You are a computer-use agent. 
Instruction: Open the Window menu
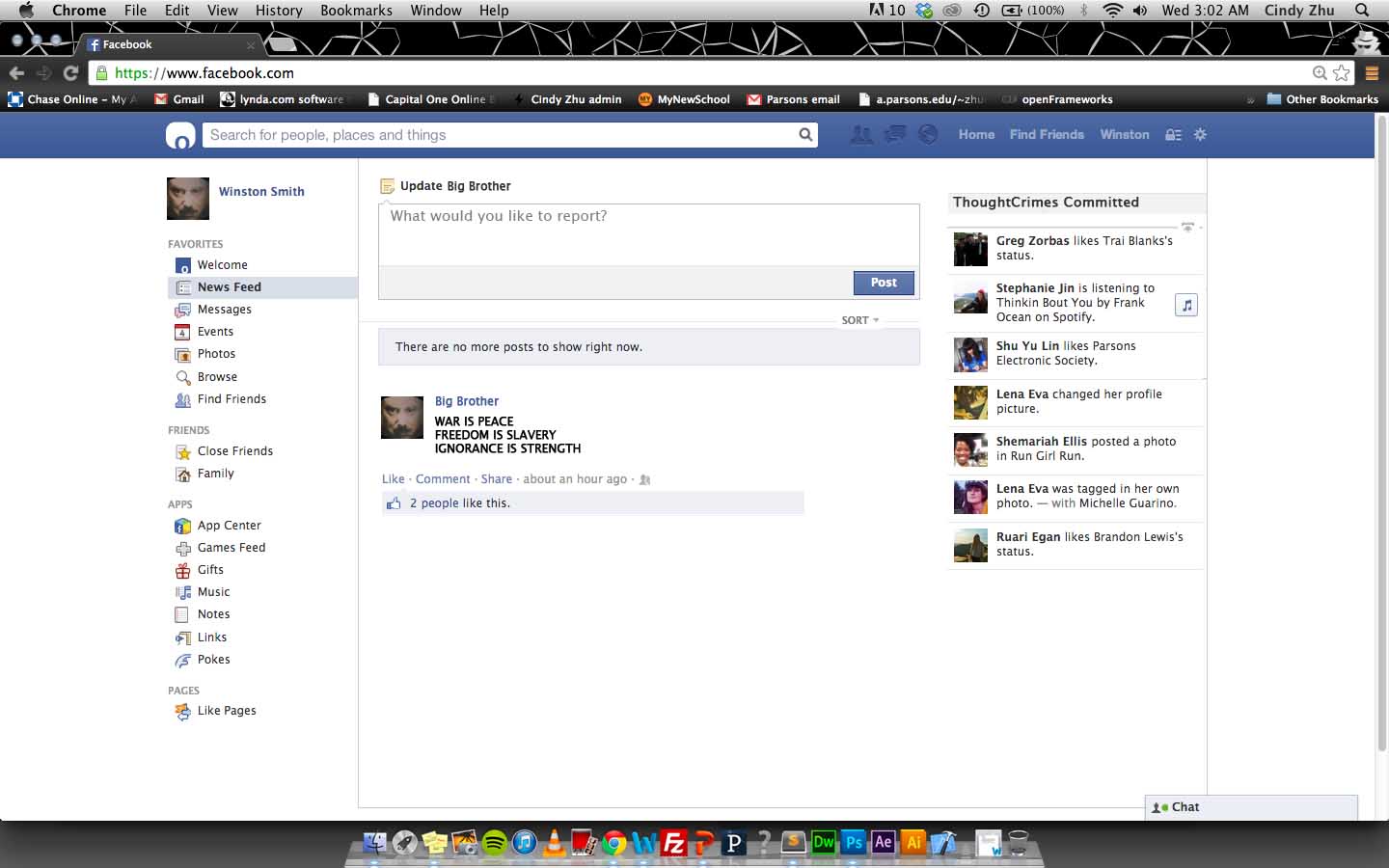click(x=436, y=11)
